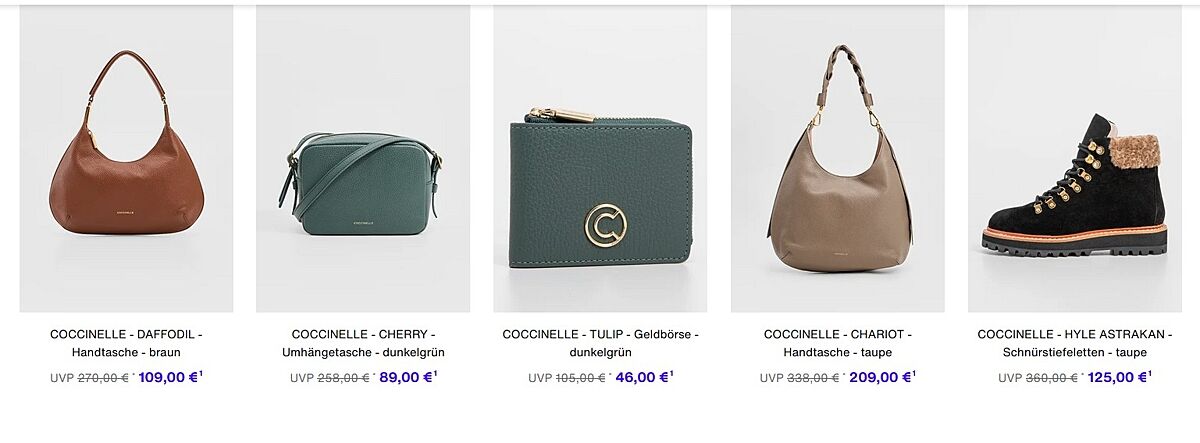Click the COCCINELLE - DAFFODIL - Handtasche title
Viewport: 1200px width, 443px height.
point(126,343)
